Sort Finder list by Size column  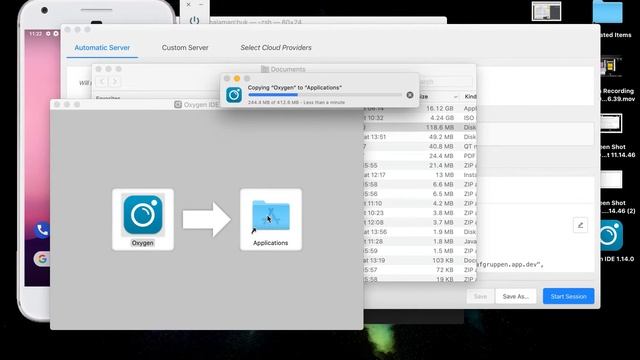tap(439, 97)
